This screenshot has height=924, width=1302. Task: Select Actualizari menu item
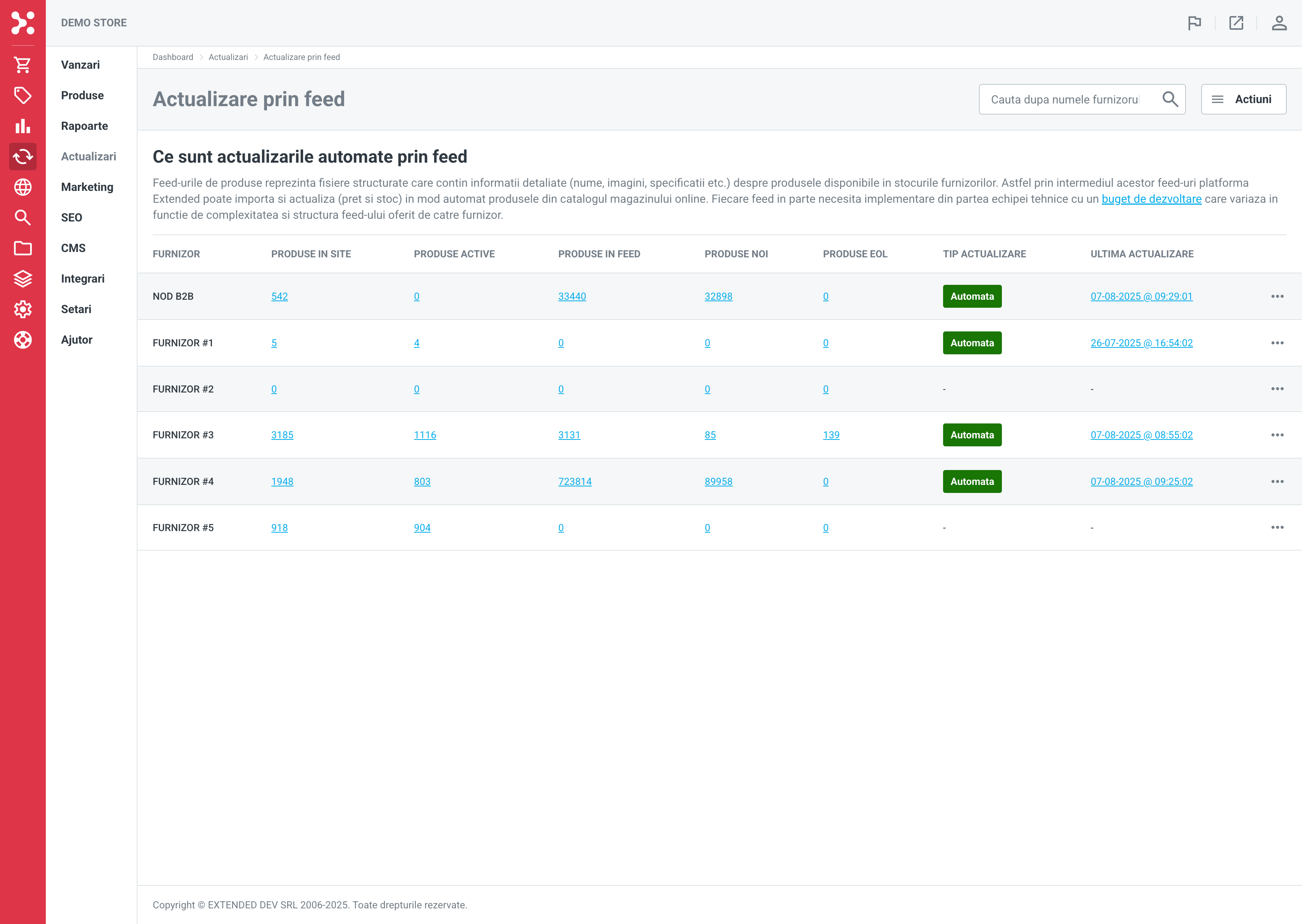tap(89, 157)
